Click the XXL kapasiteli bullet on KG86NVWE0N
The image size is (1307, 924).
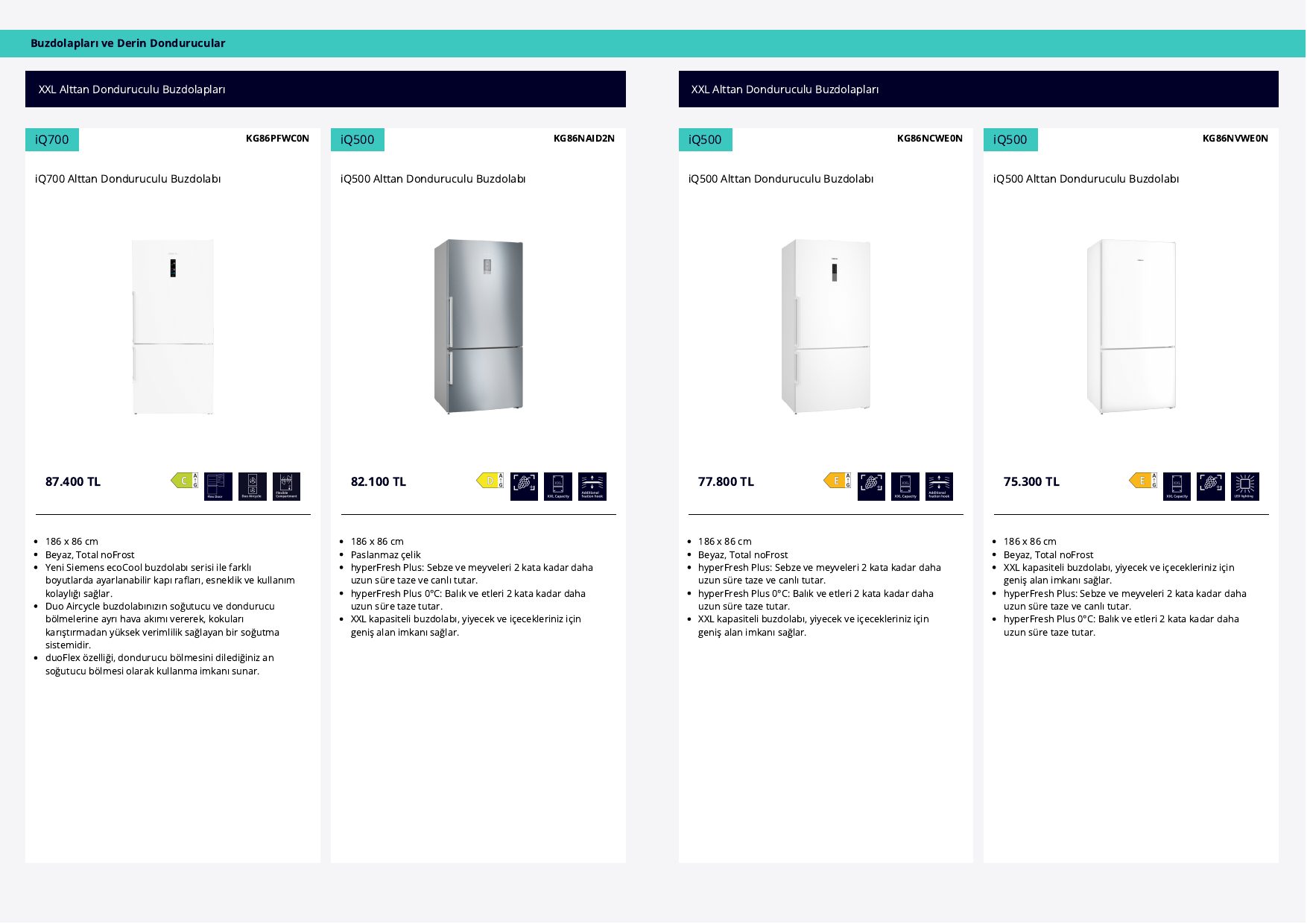click(x=1119, y=574)
